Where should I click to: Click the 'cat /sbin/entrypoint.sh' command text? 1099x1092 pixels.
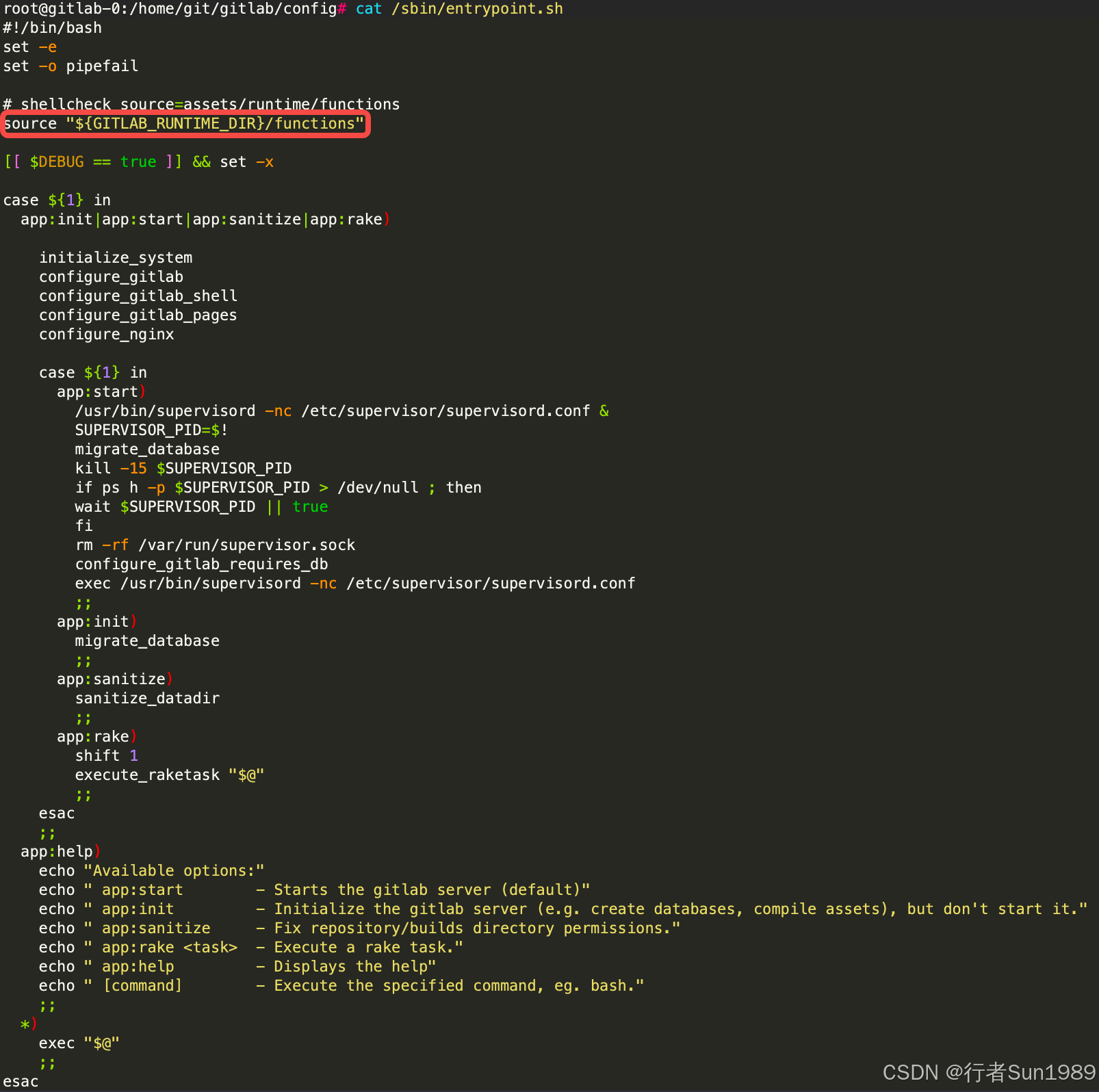tap(459, 9)
